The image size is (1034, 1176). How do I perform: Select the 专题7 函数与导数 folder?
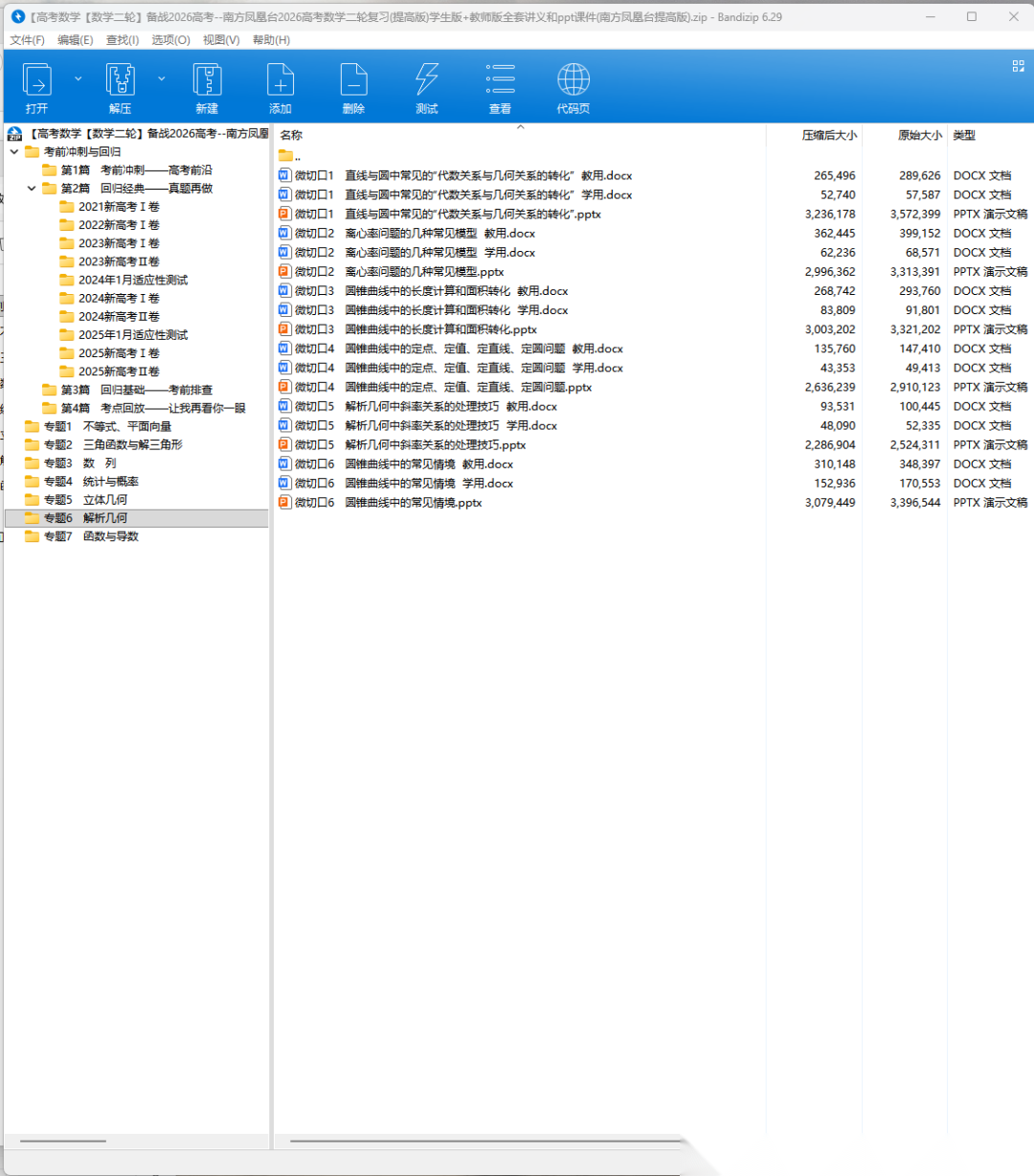pos(91,536)
